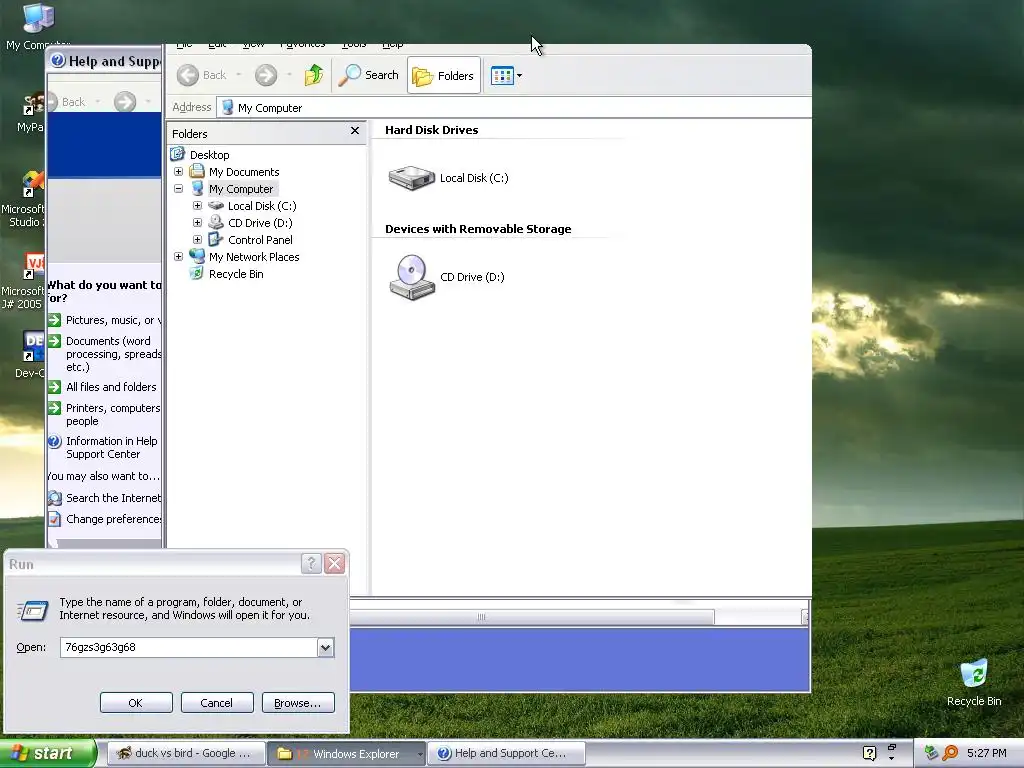Viewport: 1024px width, 768px height.
Task: Click the Run dialog Open text field
Action: pyautogui.click(x=189, y=647)
